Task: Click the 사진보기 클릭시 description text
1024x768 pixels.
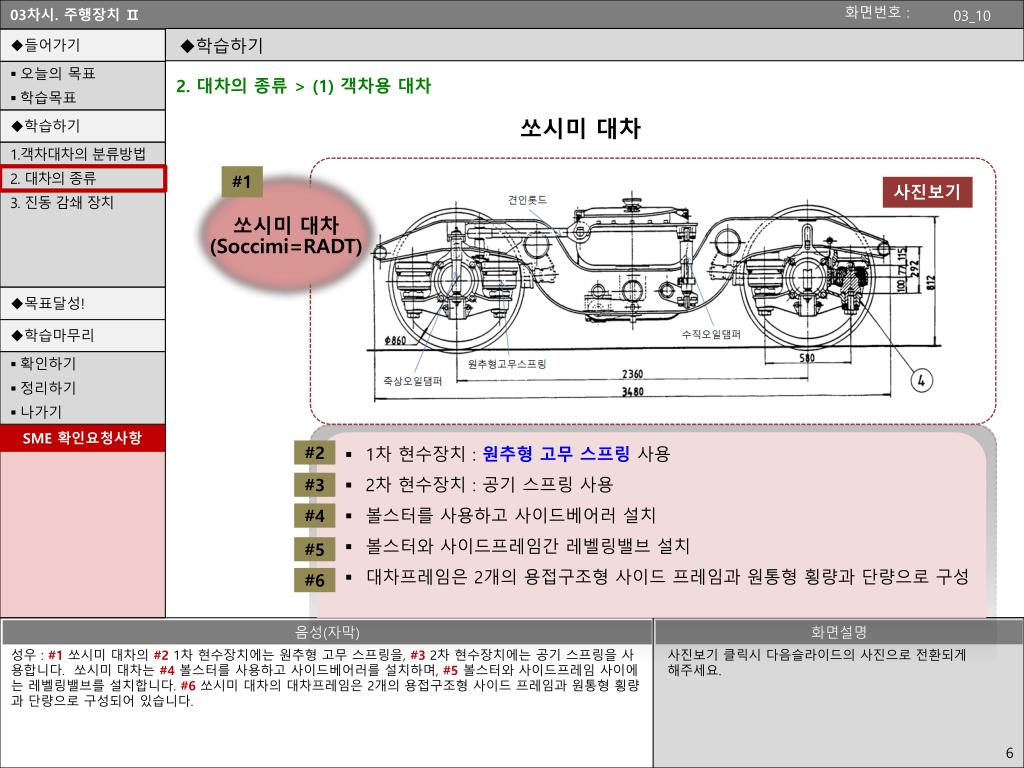Action: pyautogui.click(x=816, y=662)
